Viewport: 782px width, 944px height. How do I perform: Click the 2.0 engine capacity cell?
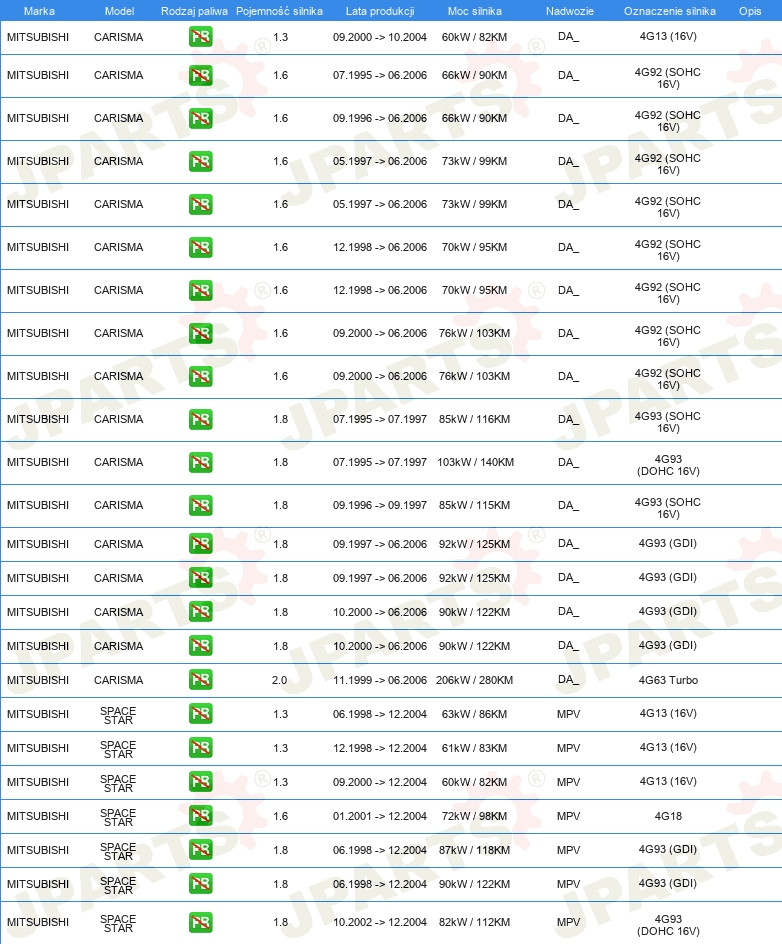(279, 680)
